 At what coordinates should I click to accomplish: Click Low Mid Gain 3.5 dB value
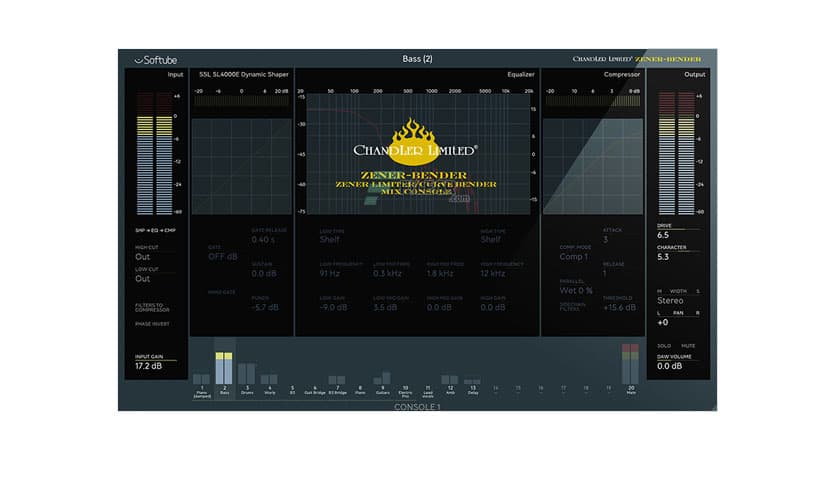[x=385, y=308]
